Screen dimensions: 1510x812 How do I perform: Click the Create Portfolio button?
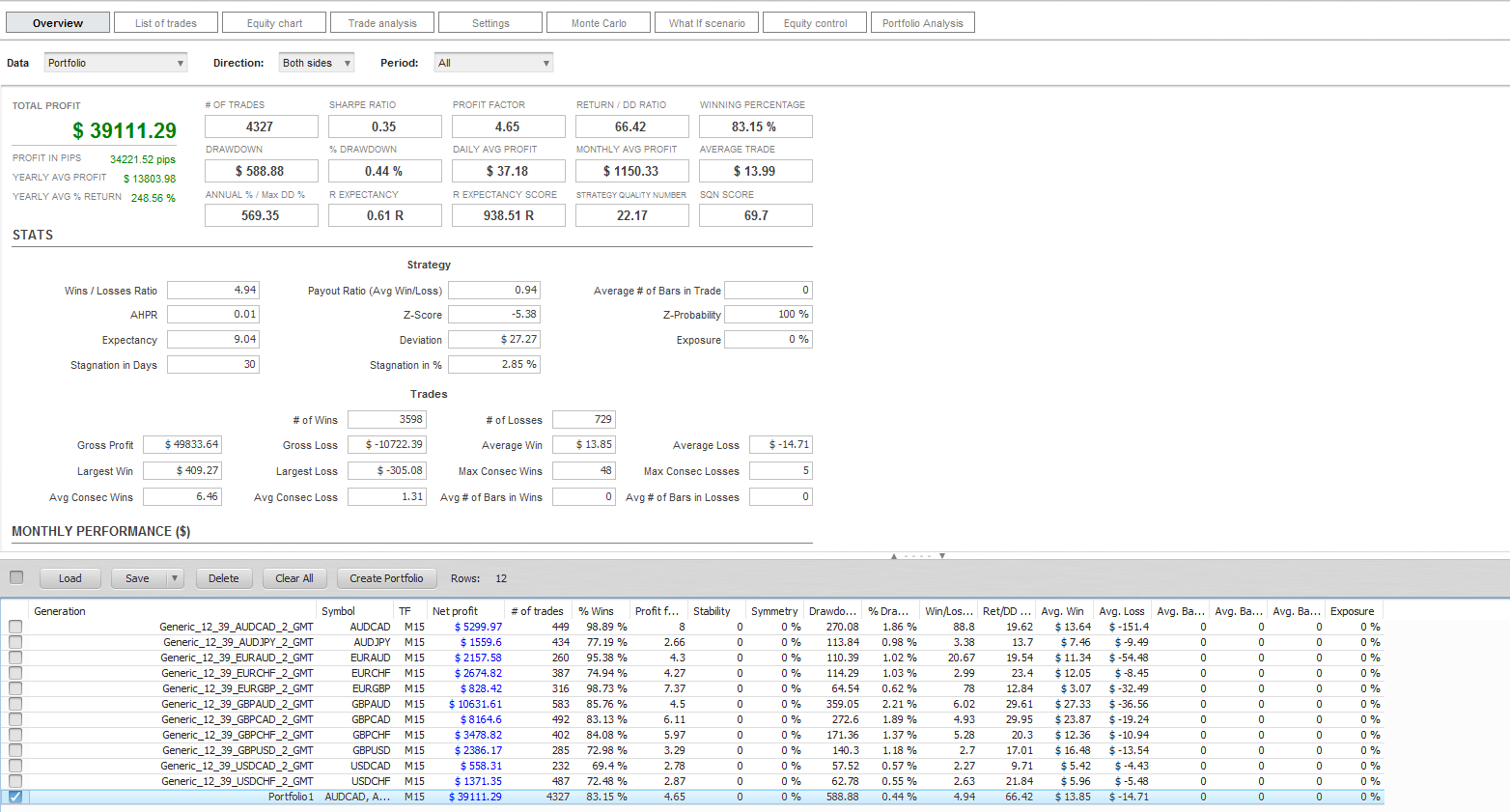pos(386,578)
